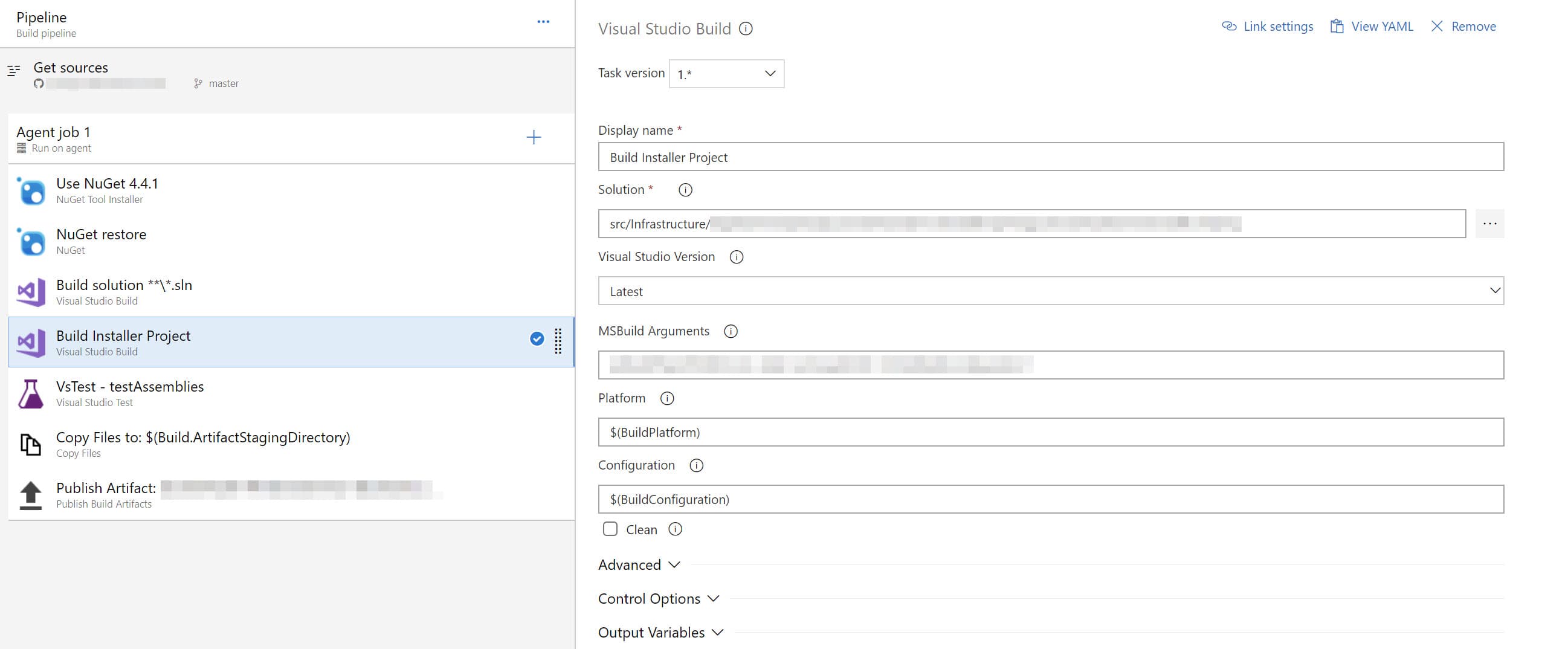The width and height of the screenshot is (1568, 649).
Task: Add a task with the Agent job 1 plus icon
Action: click(x=533, y=137)
